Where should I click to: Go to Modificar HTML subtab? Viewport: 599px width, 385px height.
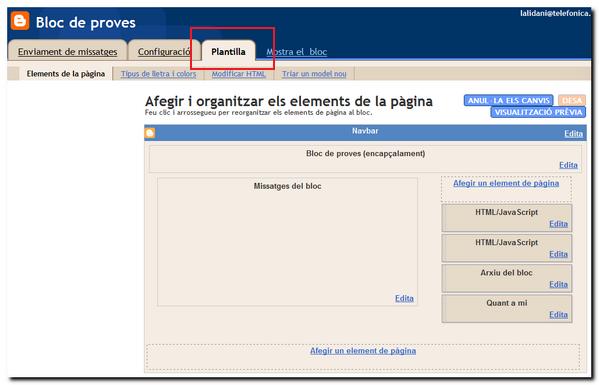[238, 74]
